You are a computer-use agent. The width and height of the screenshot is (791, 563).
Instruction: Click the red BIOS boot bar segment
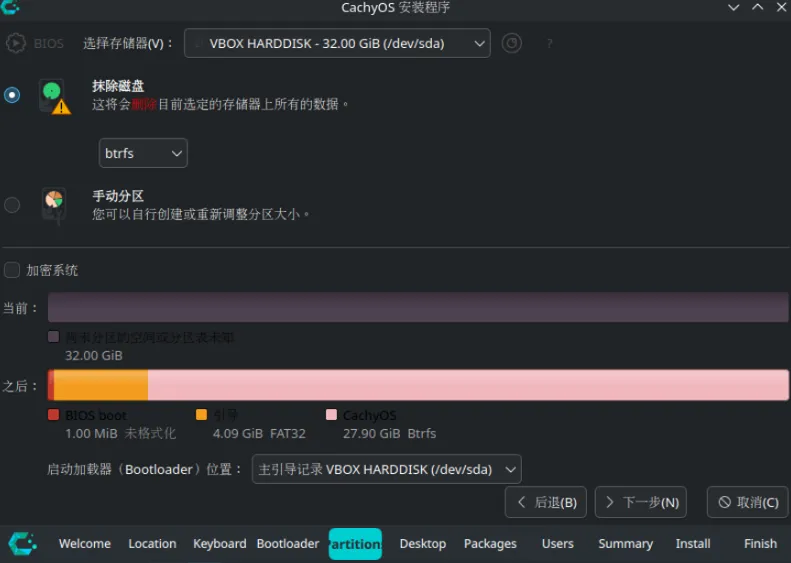pyautogui.click(x=51, y=385)
